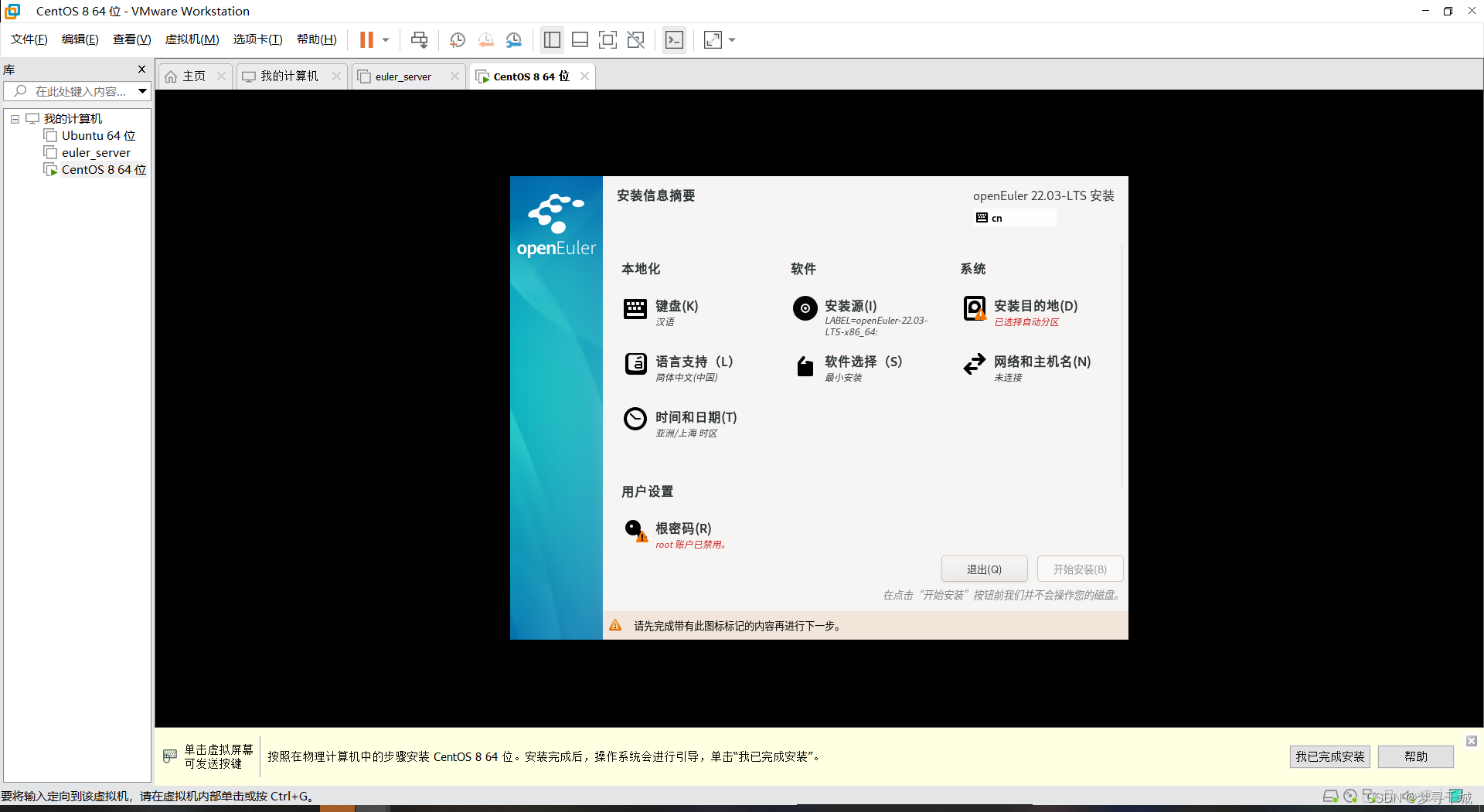Open the stretch display dropdown arrow
1484x812 pixels.
click(x=732, y=39)
